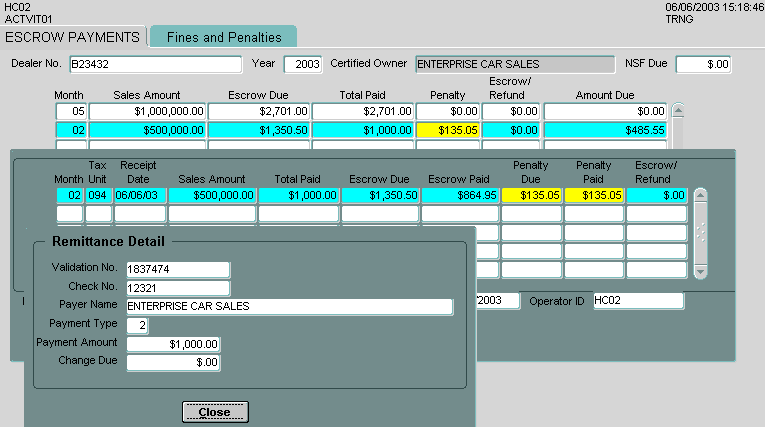Click the partially hidden date field ending in 2003

click(x=497, y=301)
